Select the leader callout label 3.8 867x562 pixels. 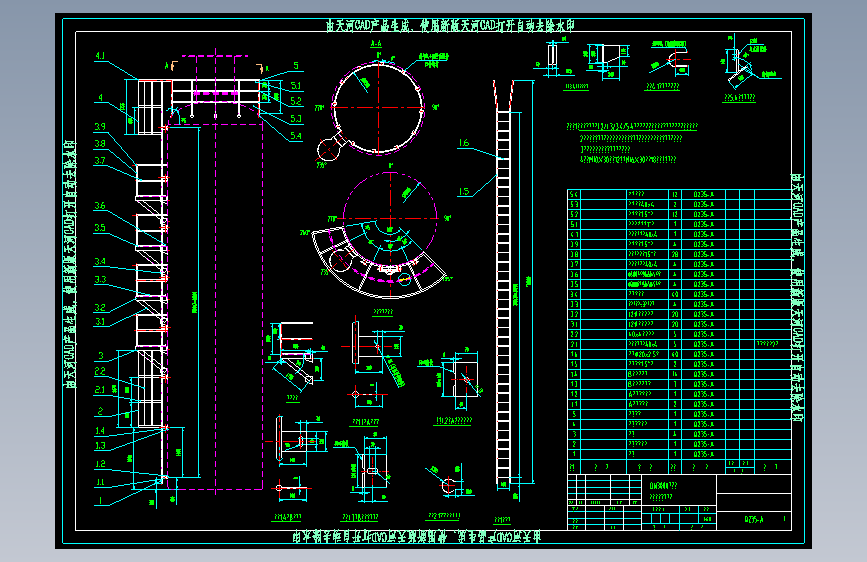[100, 143]
